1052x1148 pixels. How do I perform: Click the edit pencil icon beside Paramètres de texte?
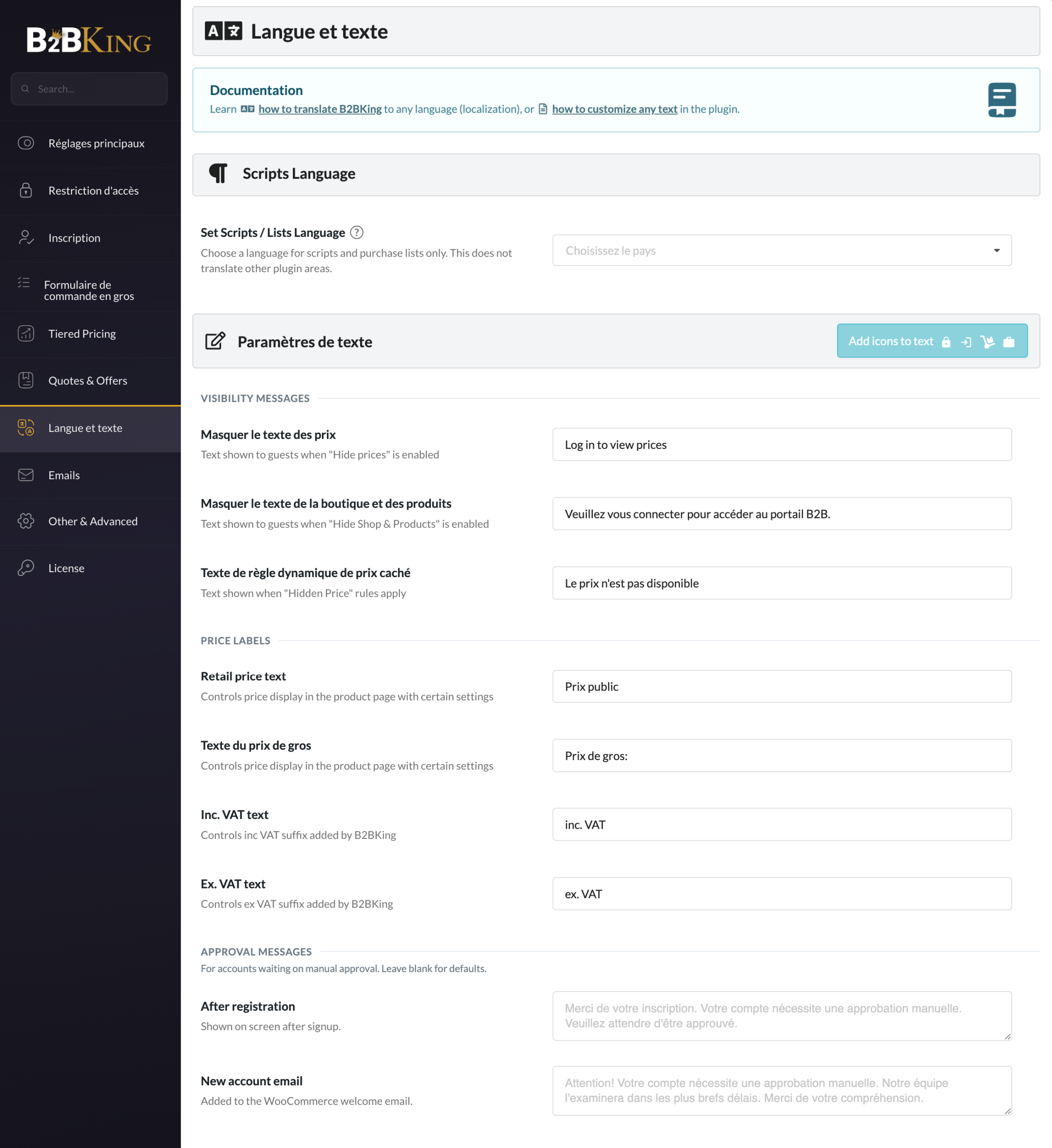point(215,341)
